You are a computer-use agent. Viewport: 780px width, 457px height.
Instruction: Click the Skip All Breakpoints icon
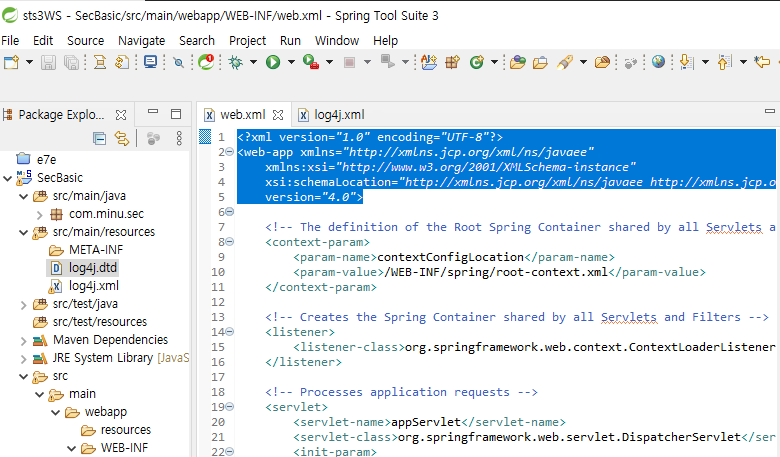[178, 62]
